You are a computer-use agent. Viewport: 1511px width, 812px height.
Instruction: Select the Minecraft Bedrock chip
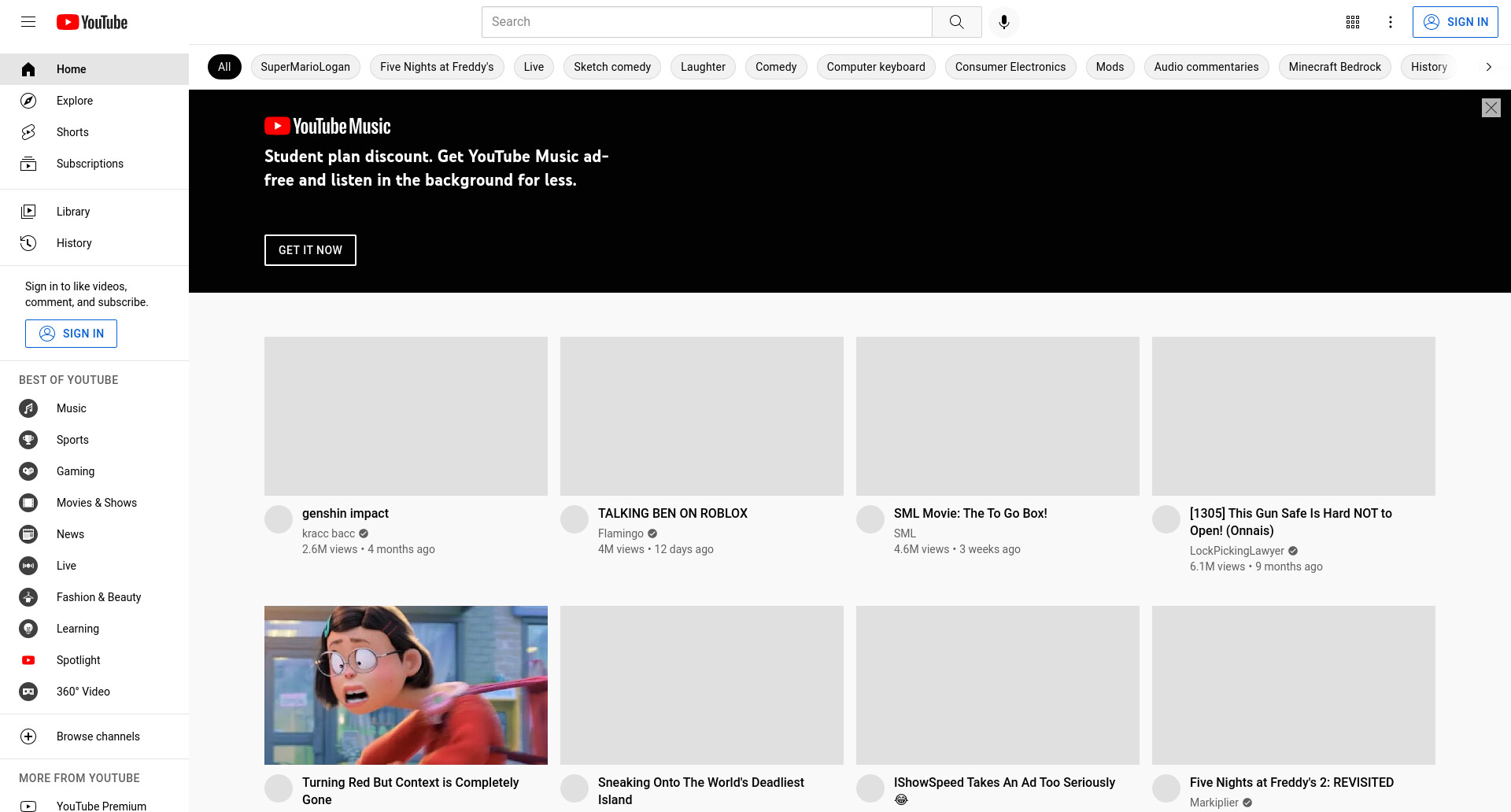1335,67
